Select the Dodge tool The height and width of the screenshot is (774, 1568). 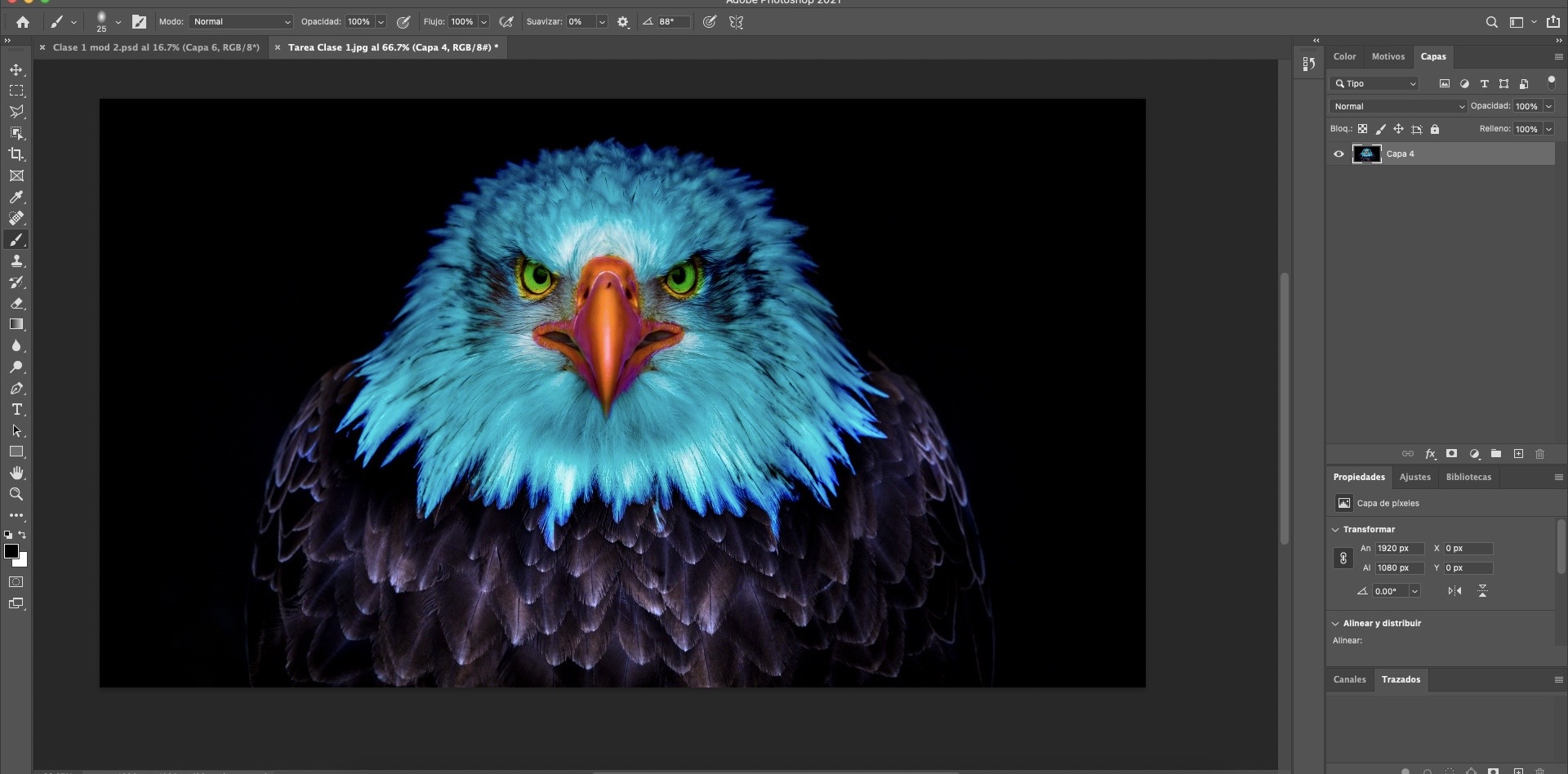16,367
